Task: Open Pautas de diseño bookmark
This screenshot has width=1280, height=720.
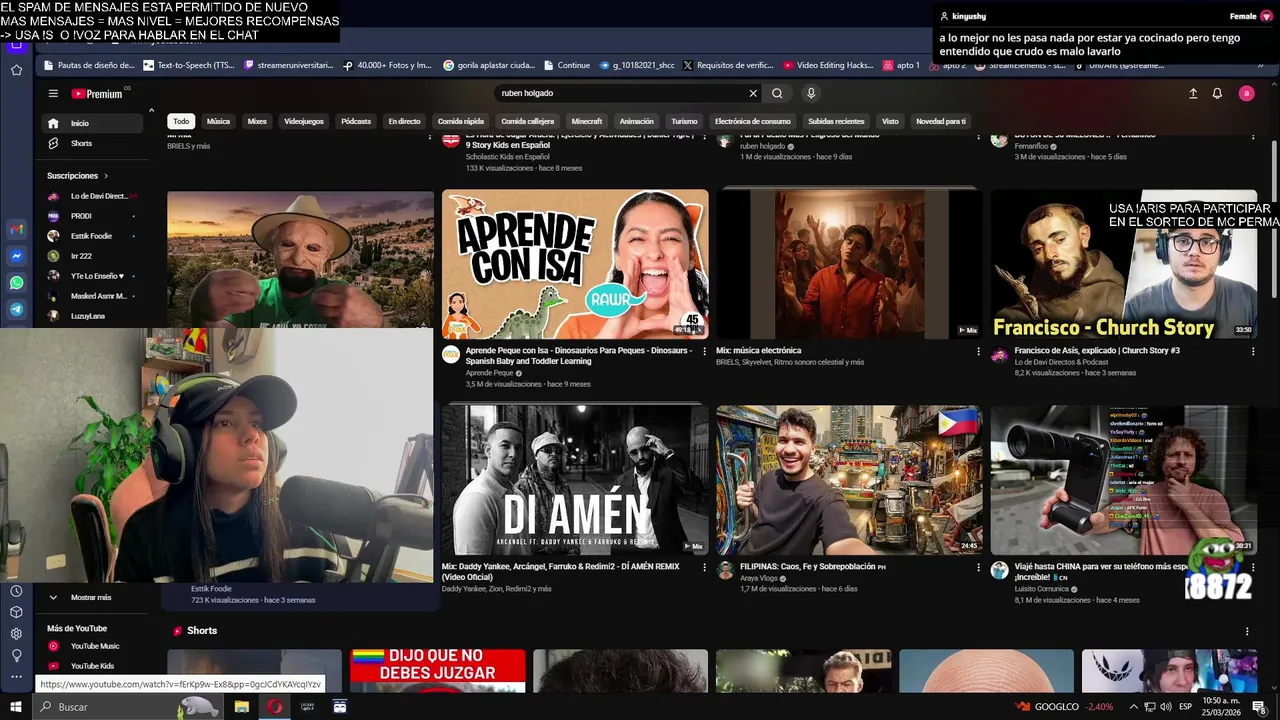Action: (89, 65)
